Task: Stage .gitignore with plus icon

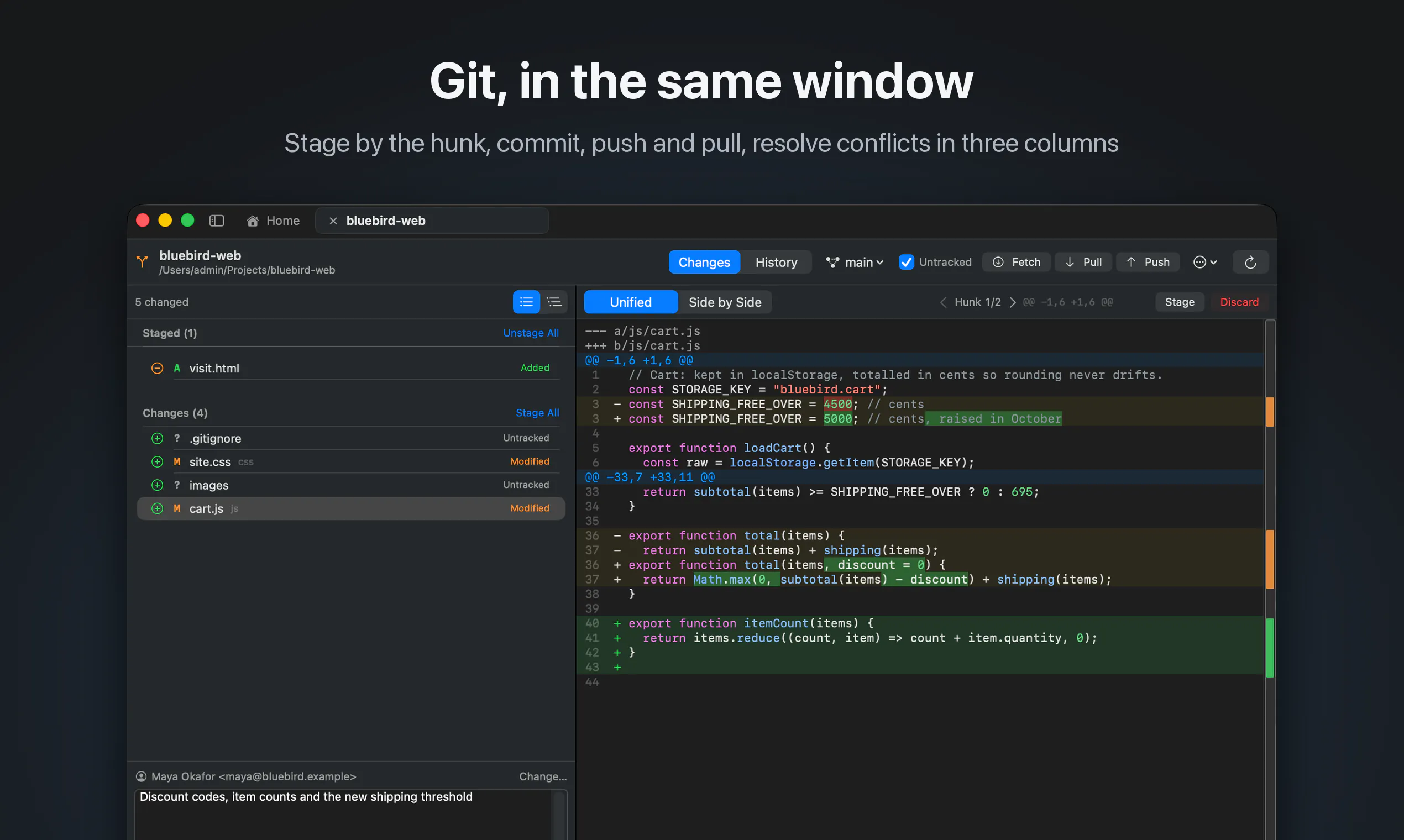Action: point(158,439)
